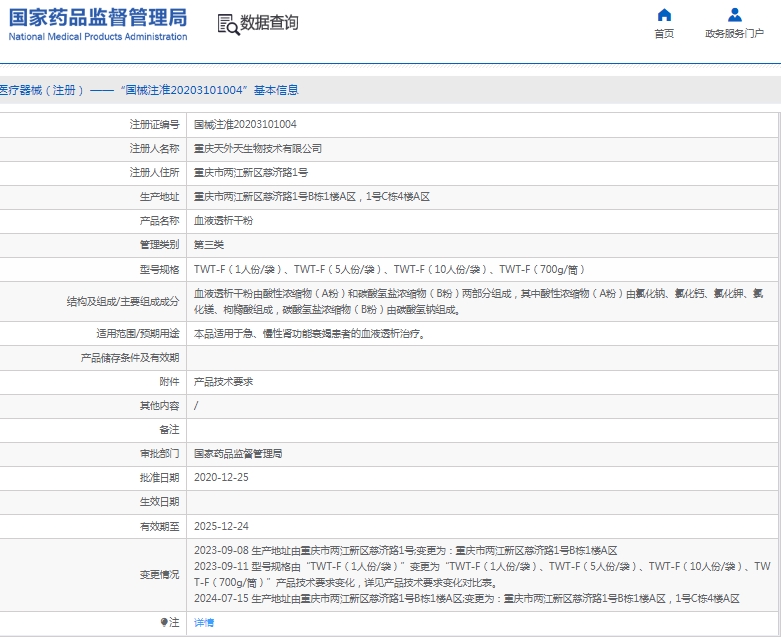Viewport: 781px width, 637px height.
Task: Click the 有效期至 row label
Action: point(159,526)
